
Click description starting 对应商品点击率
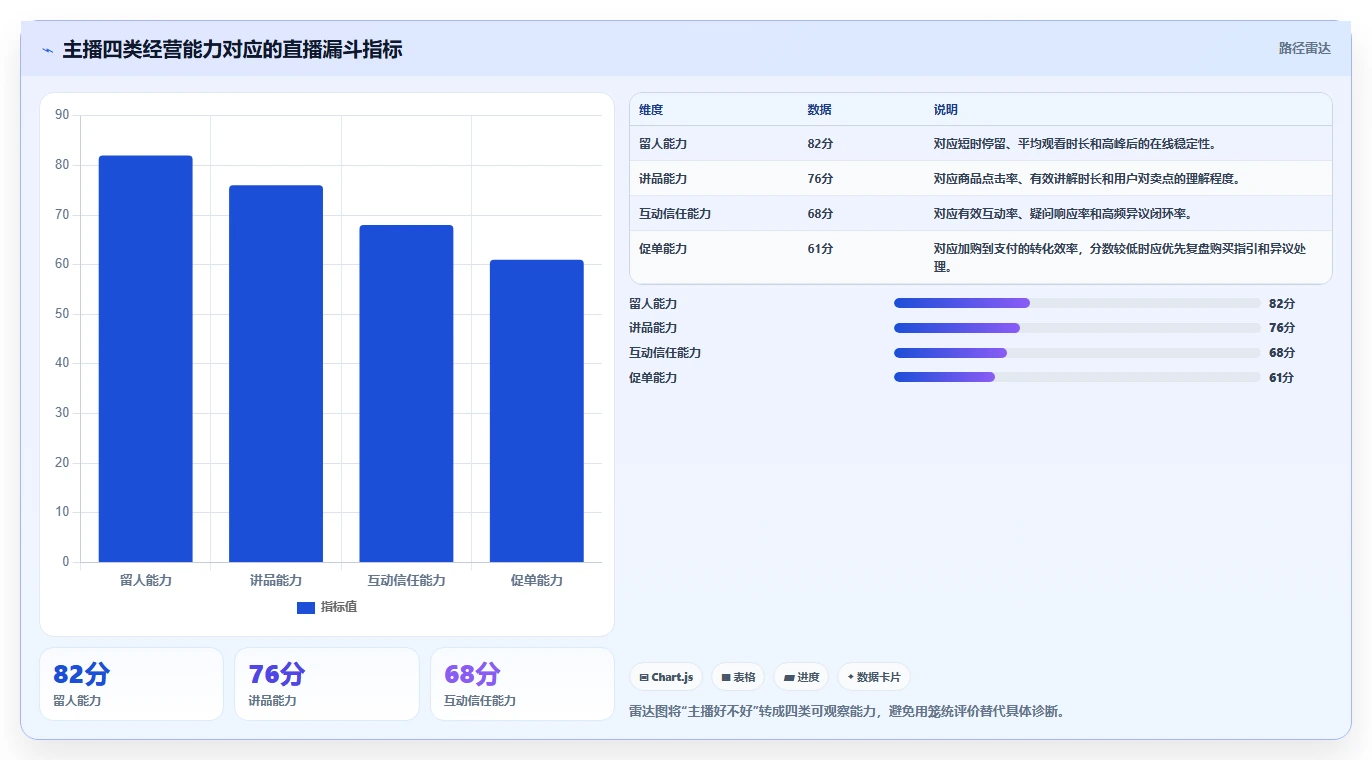point(1087,179)
